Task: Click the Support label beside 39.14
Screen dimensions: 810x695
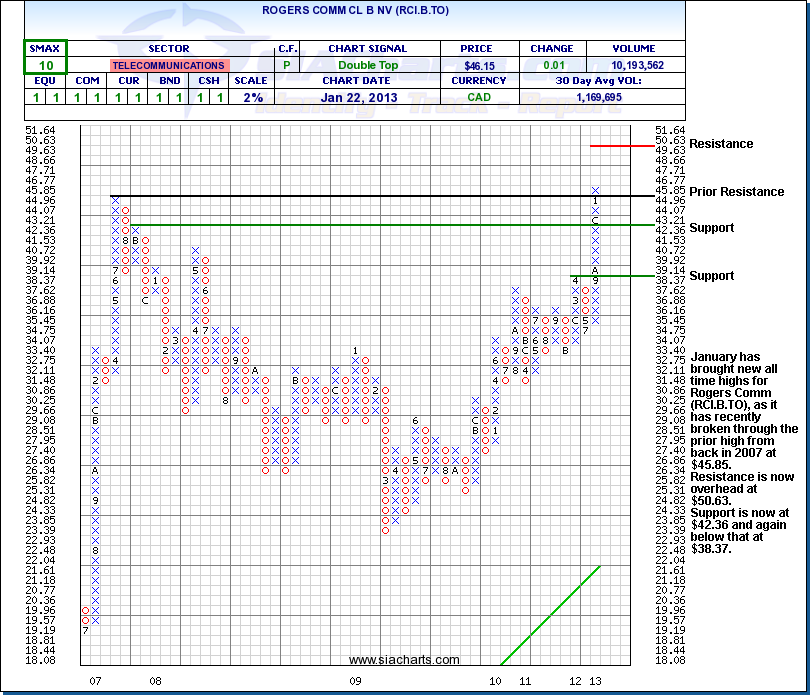Action: [x=711, y=276]
